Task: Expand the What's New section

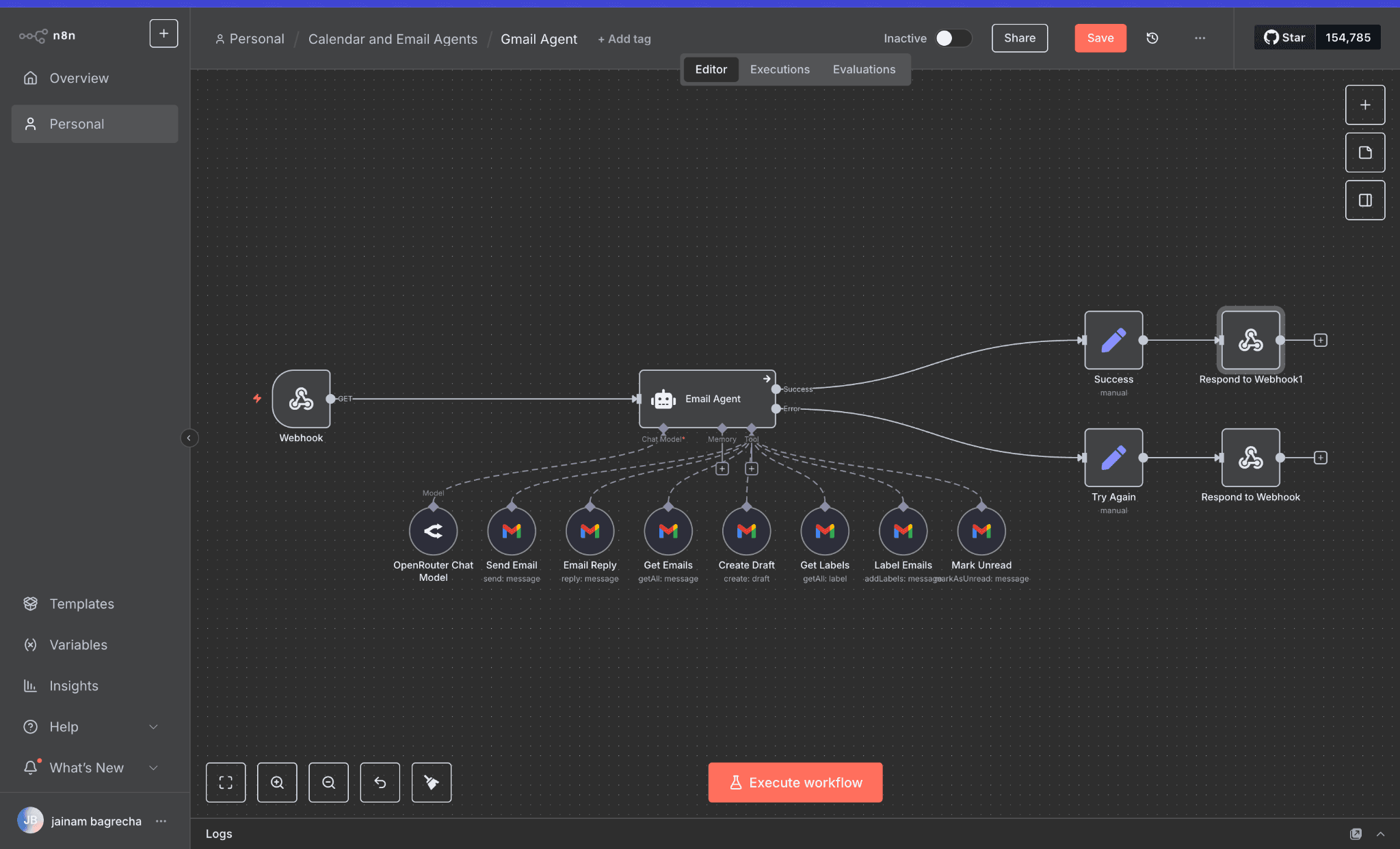Action: tap(153, 768)
